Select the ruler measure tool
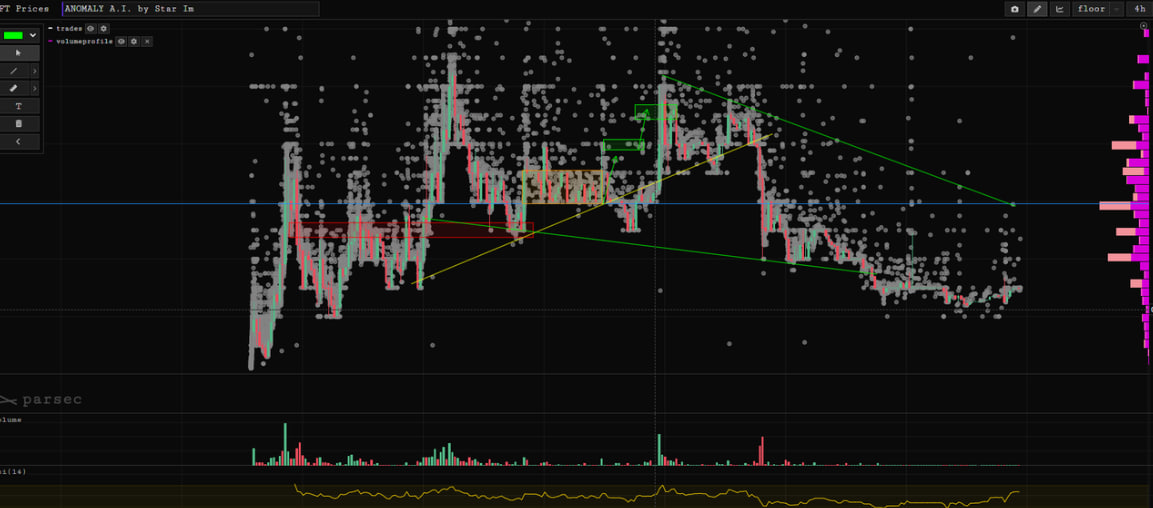This screenshot has width=1153, height=508. click(14, 88)
